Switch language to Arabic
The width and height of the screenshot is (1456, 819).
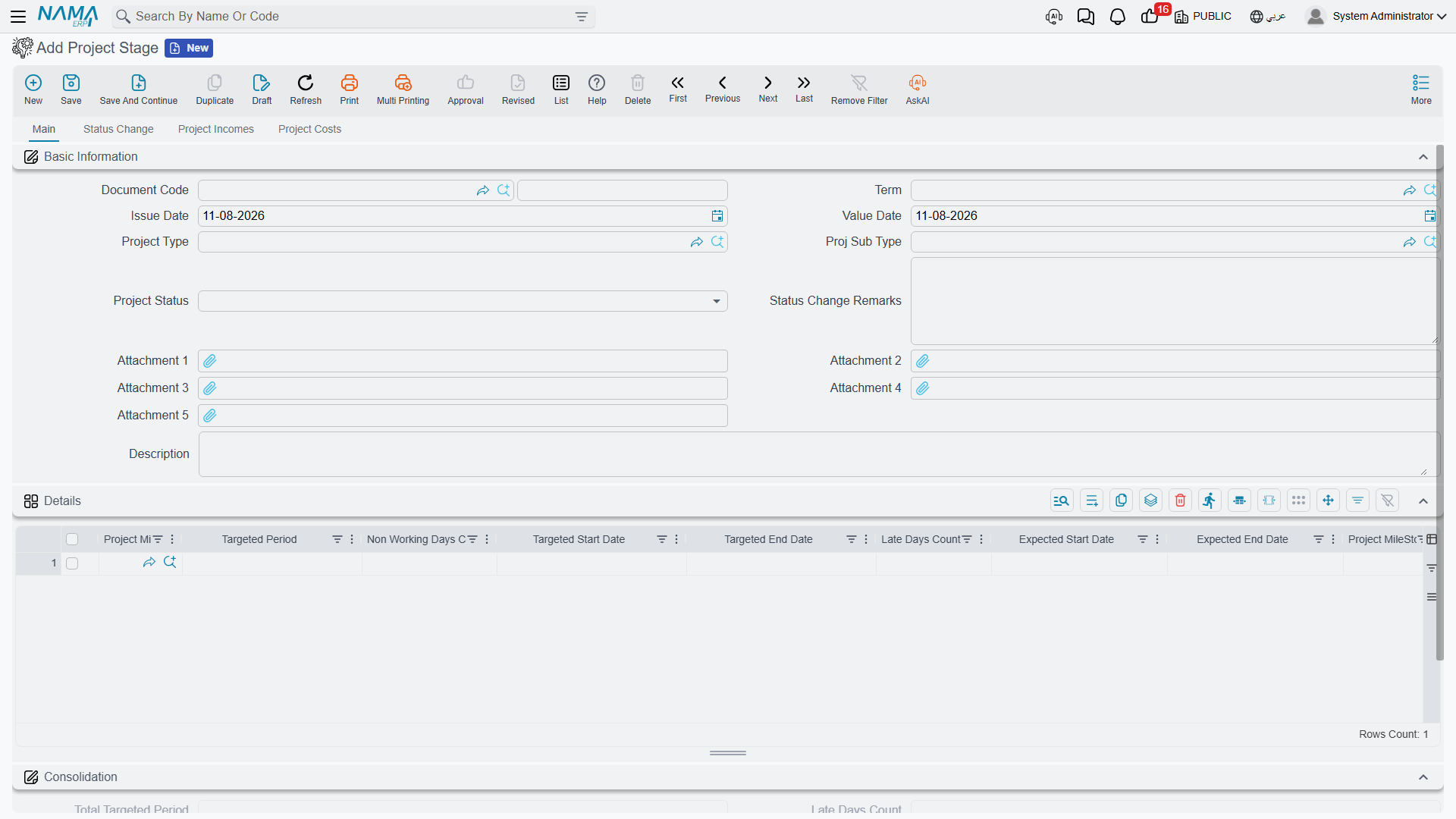[1268, 17]
